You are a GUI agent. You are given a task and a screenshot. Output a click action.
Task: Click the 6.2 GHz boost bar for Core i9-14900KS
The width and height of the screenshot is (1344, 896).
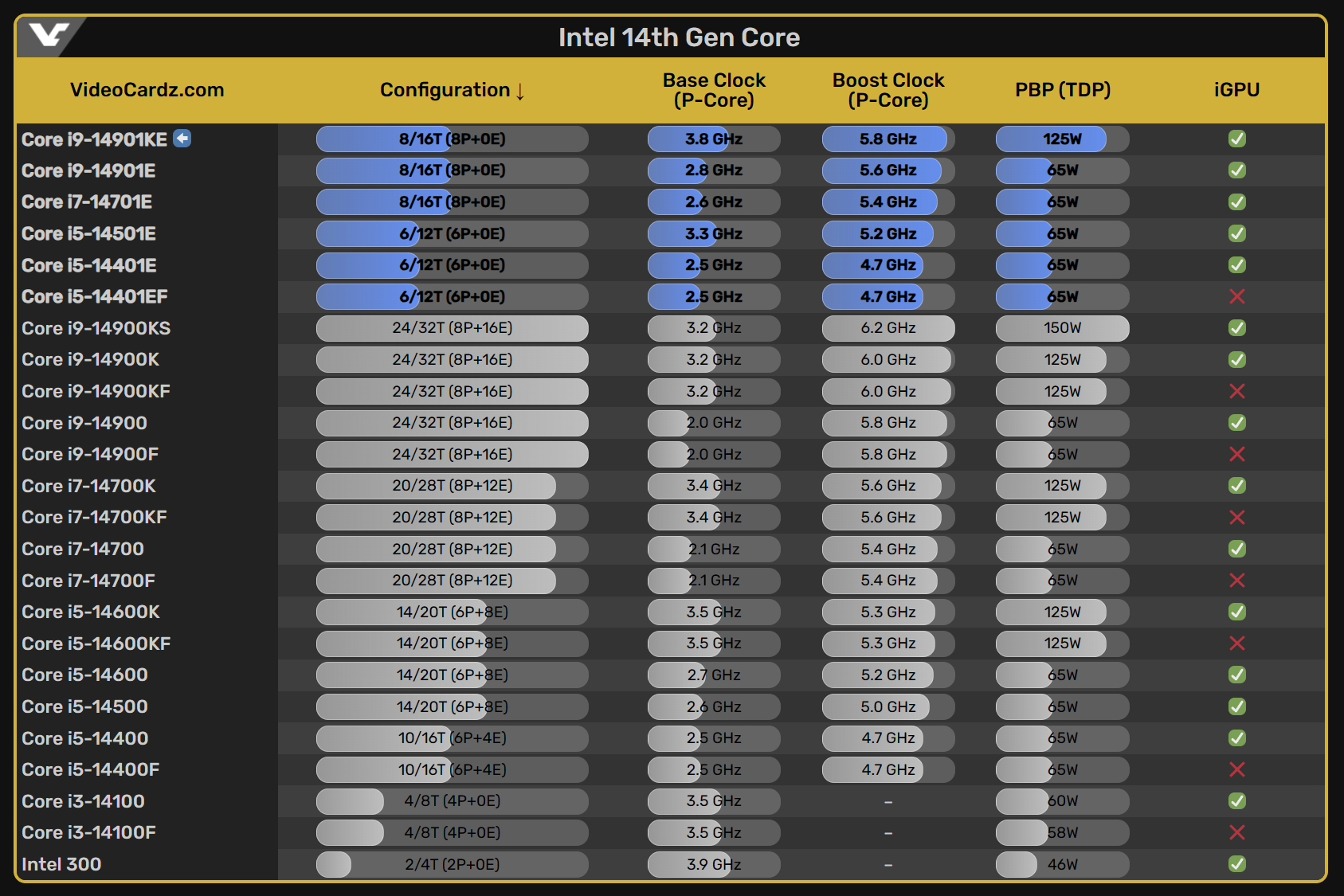(x=888, y=328)
